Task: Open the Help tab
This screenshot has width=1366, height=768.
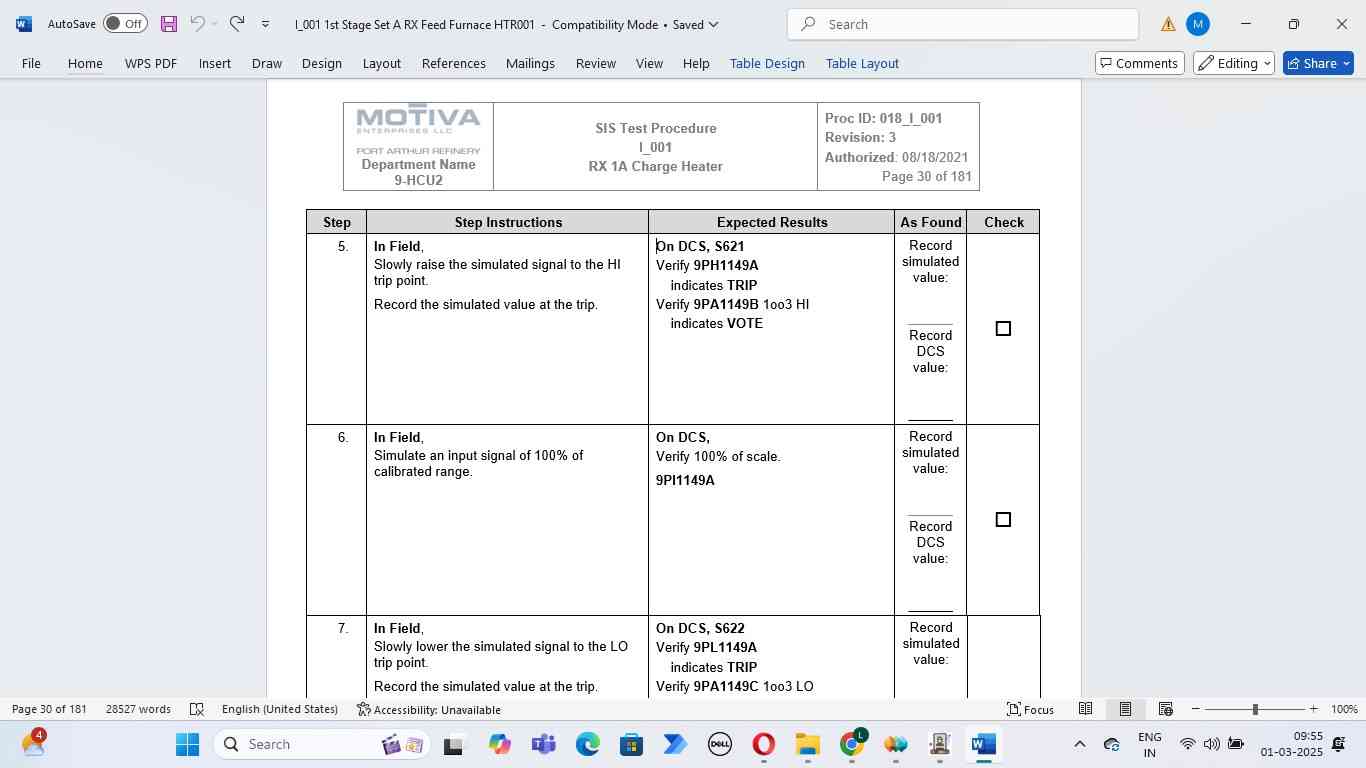Action: point(696,63)
